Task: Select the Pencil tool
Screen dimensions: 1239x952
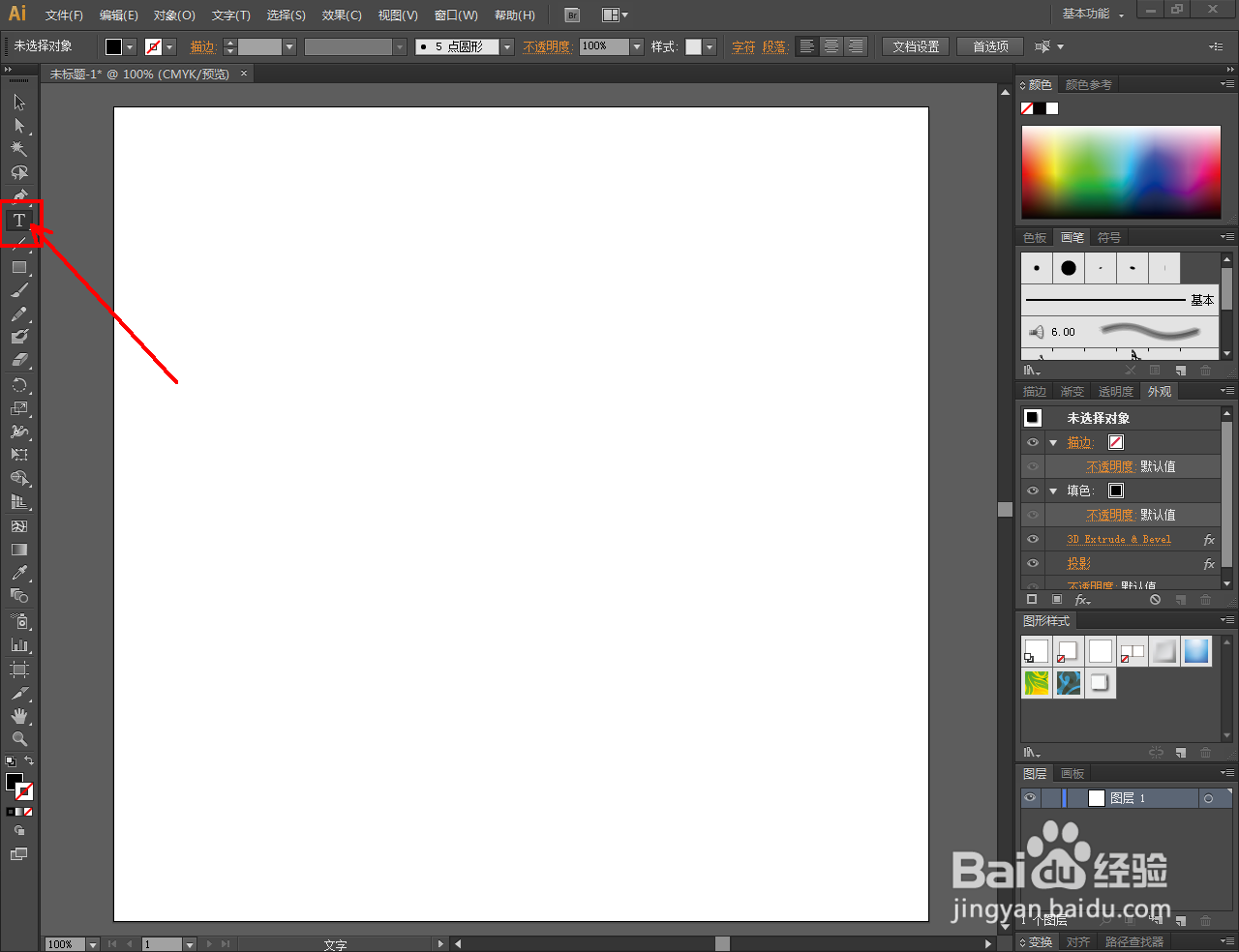Action: pos(18,313)
